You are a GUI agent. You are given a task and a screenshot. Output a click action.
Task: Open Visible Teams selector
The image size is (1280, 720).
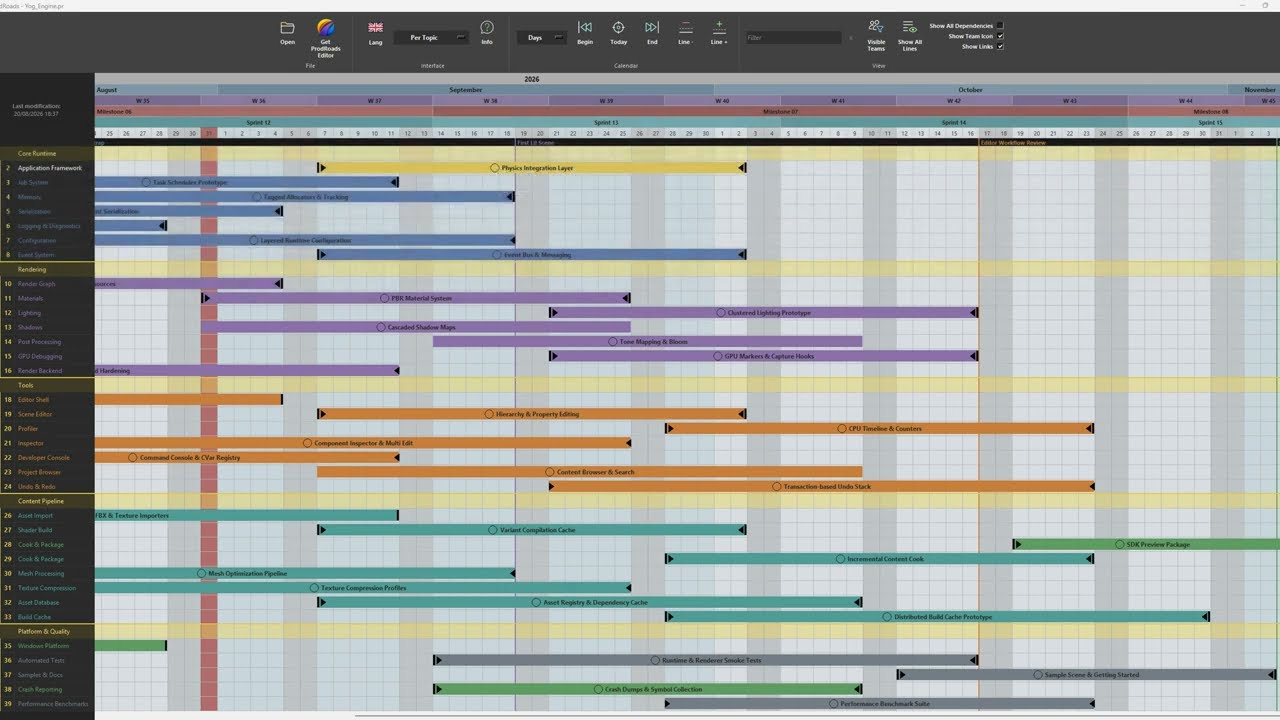[876, 27]
